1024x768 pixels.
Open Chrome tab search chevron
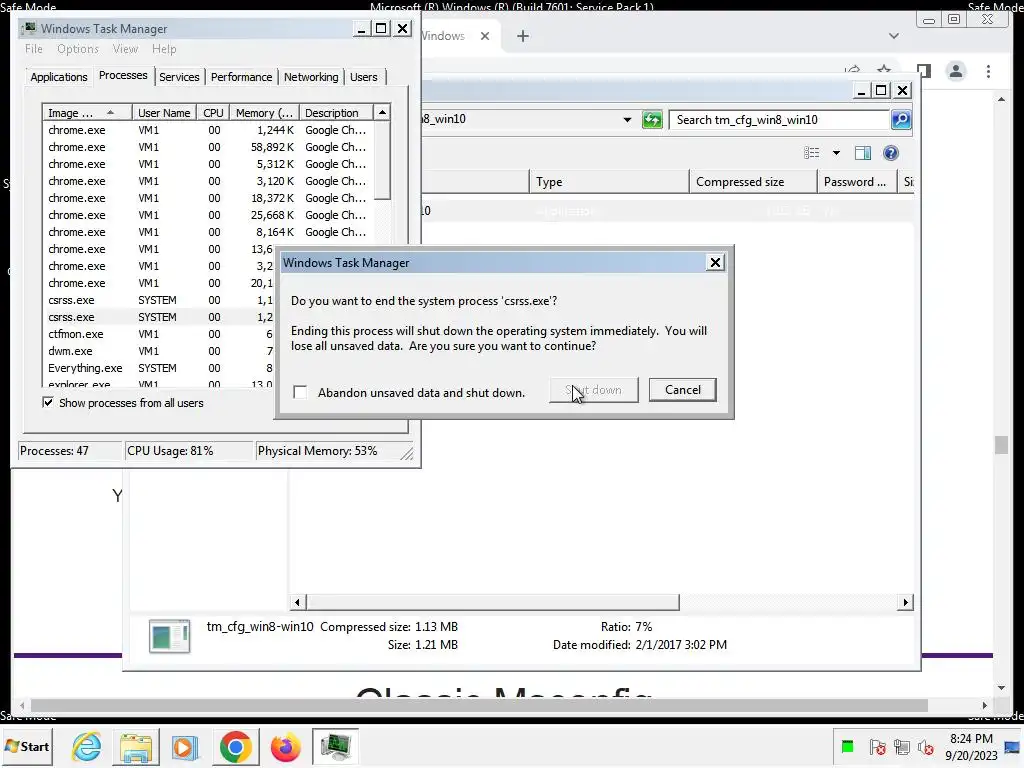pyautogui.click(x=894, y=36)
